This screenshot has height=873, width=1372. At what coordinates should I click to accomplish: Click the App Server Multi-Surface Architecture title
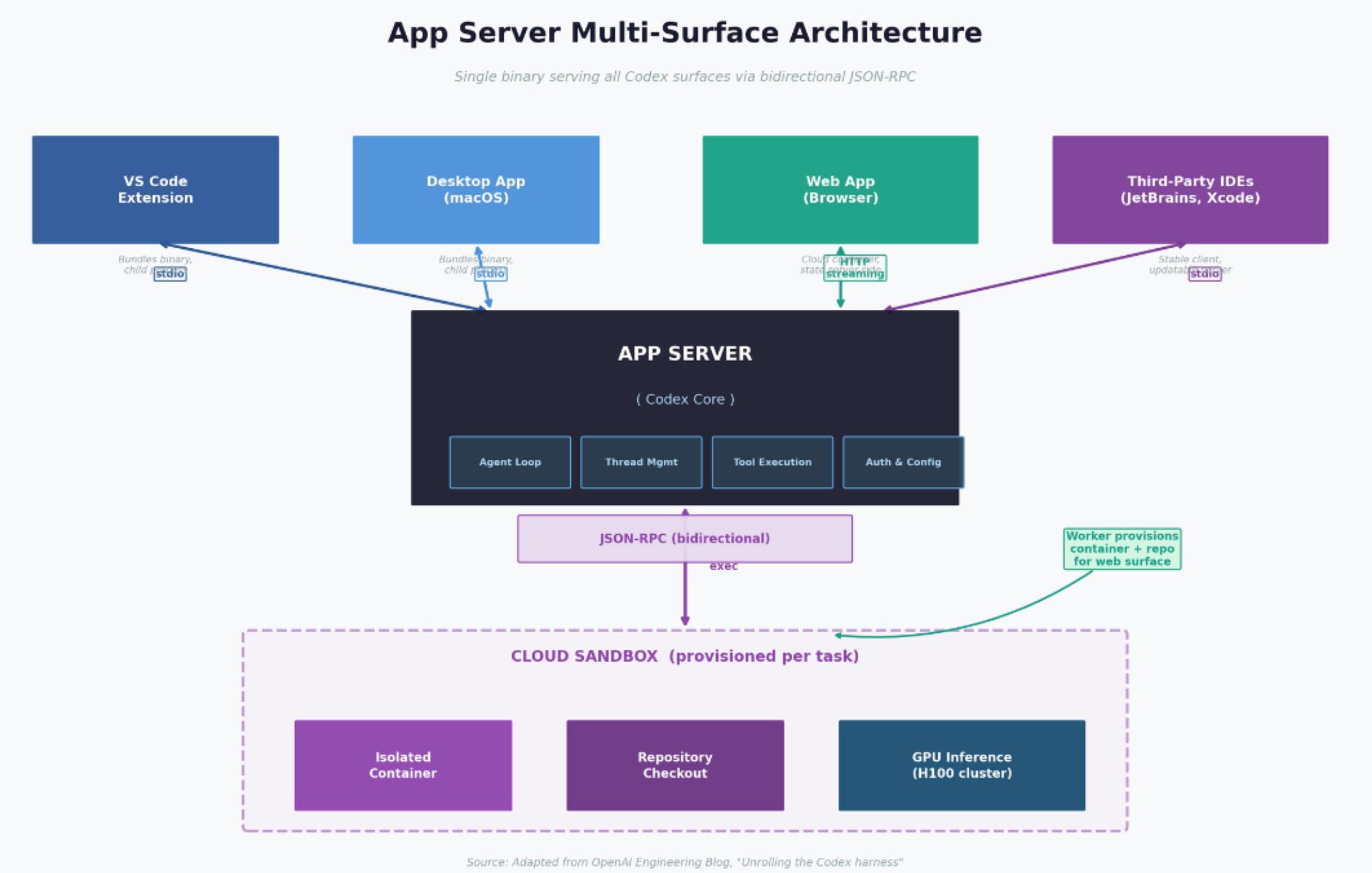point(685,33)
